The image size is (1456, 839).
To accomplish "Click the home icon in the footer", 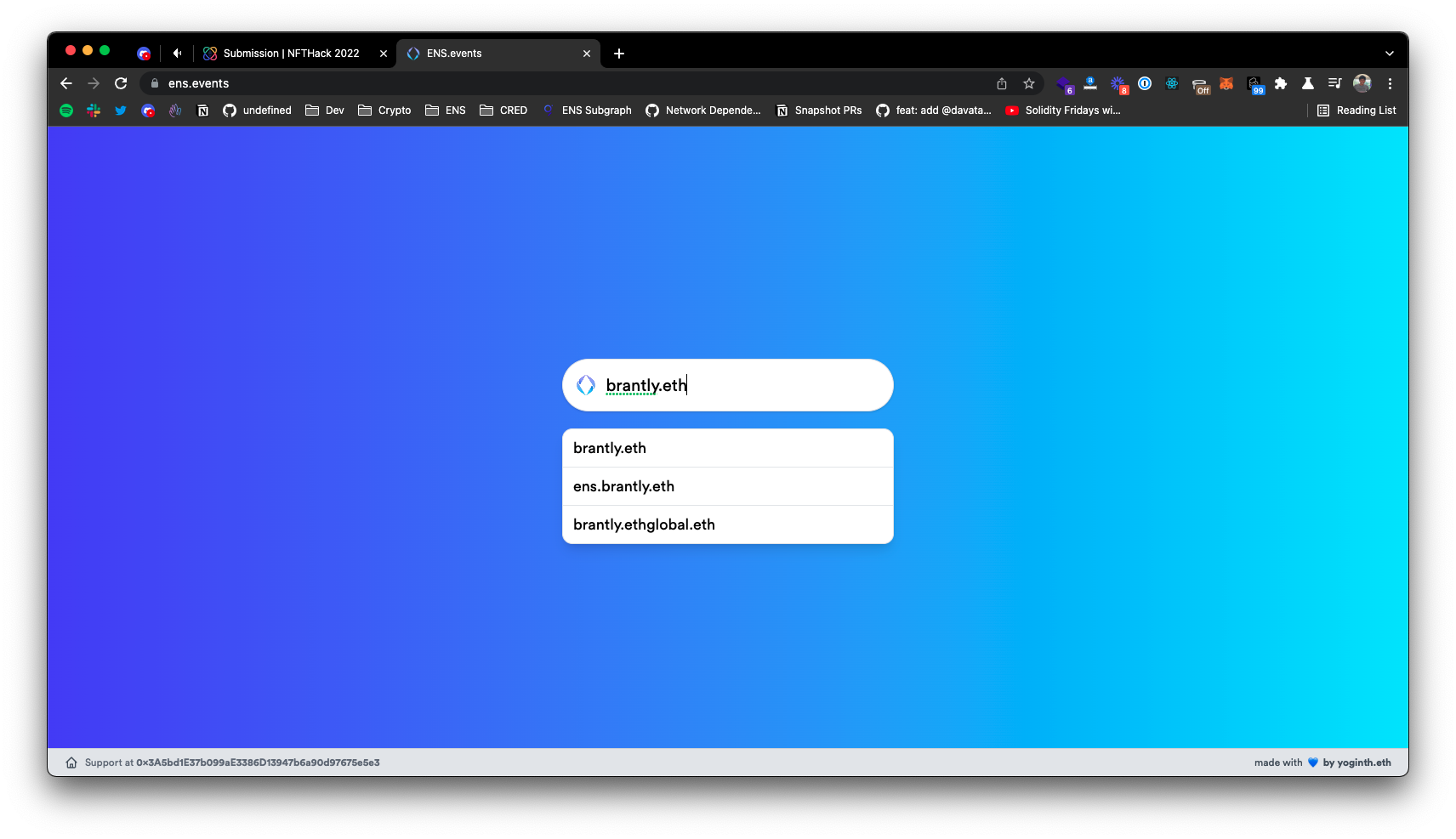I will (71, 762).
